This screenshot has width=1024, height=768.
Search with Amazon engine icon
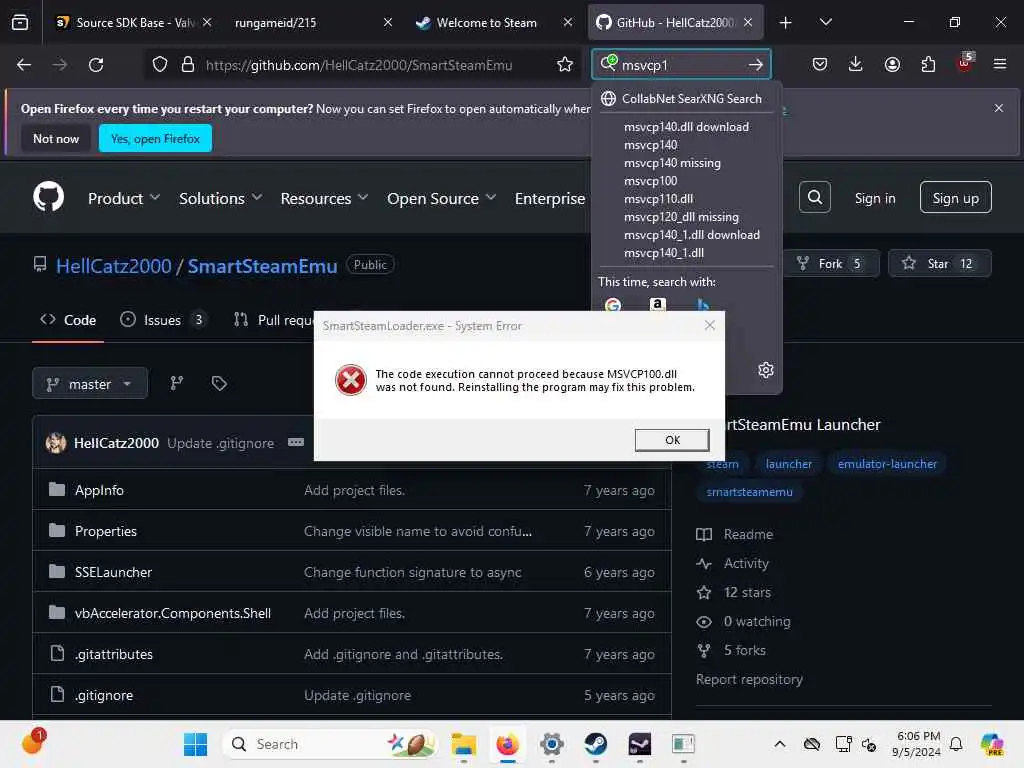pos(658,305)
